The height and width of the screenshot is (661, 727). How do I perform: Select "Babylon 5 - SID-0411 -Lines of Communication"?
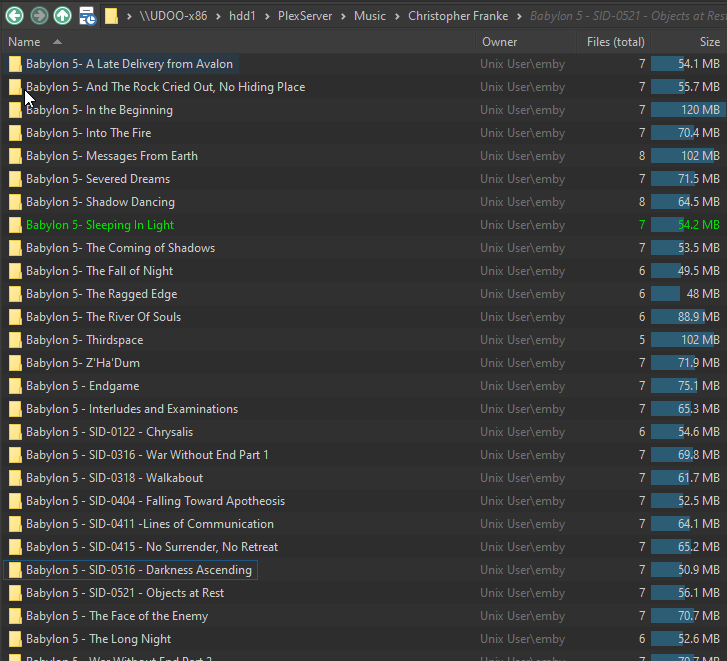click(150, 524)
